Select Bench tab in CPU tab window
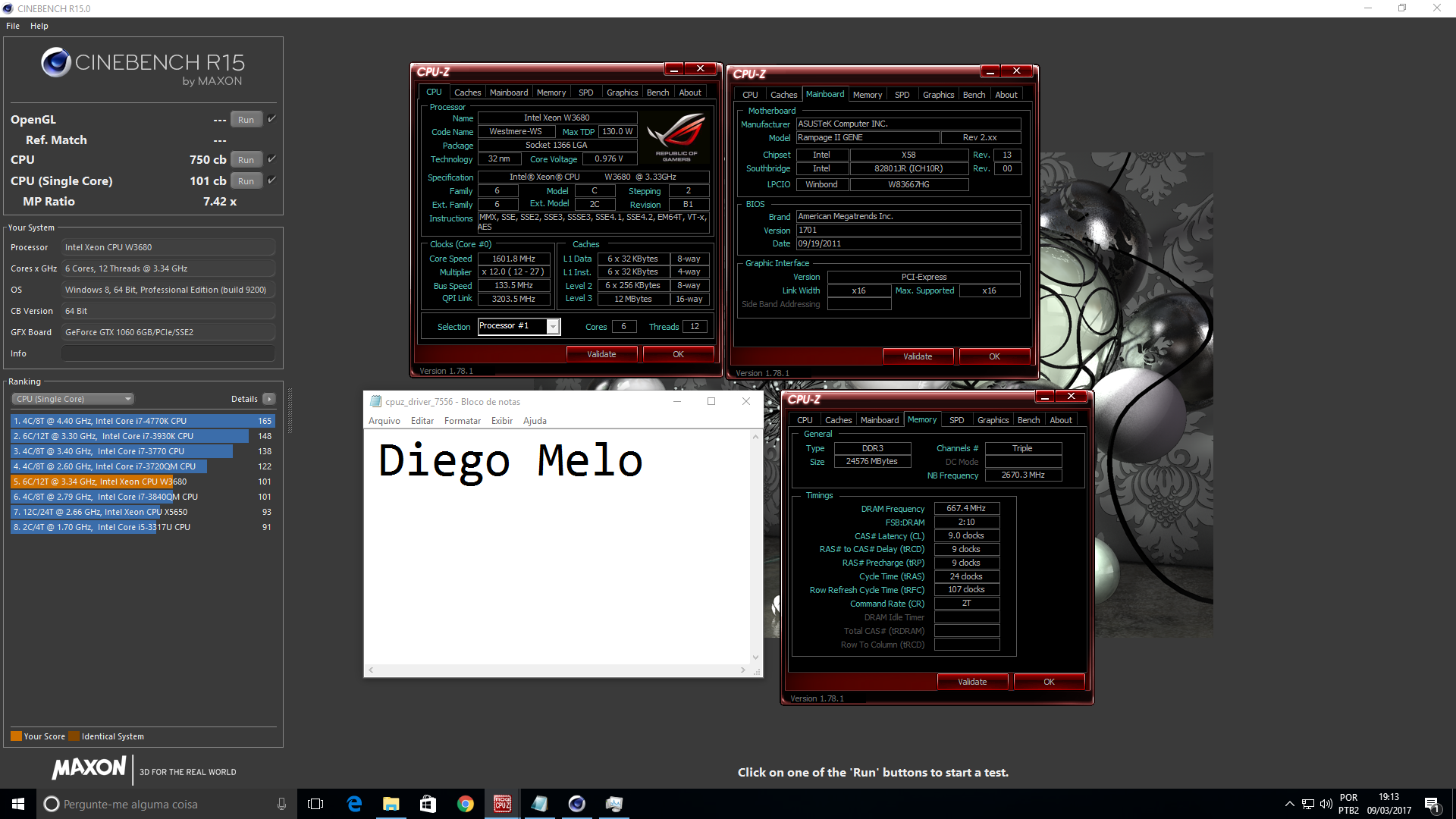Image resolution: width=1456 pixels, height=819 pixels. 657,93
